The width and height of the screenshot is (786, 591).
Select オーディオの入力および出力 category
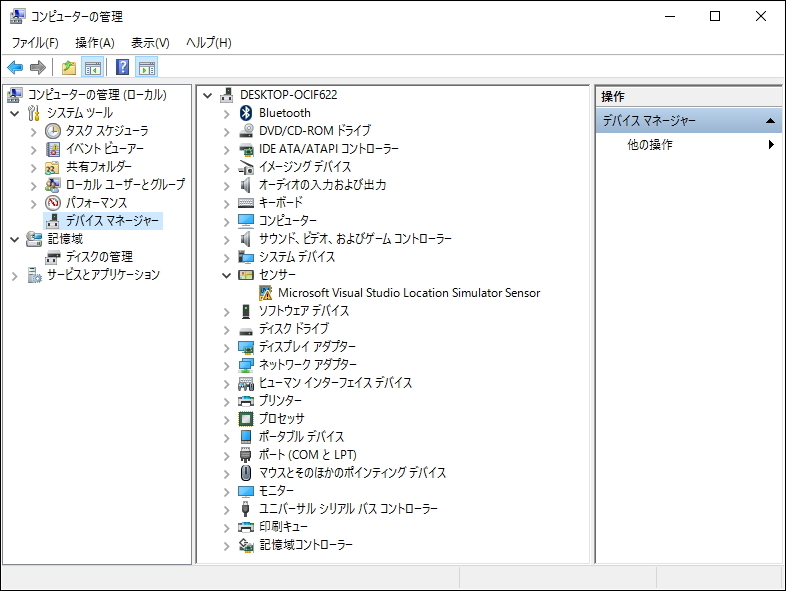click(322, 185)
